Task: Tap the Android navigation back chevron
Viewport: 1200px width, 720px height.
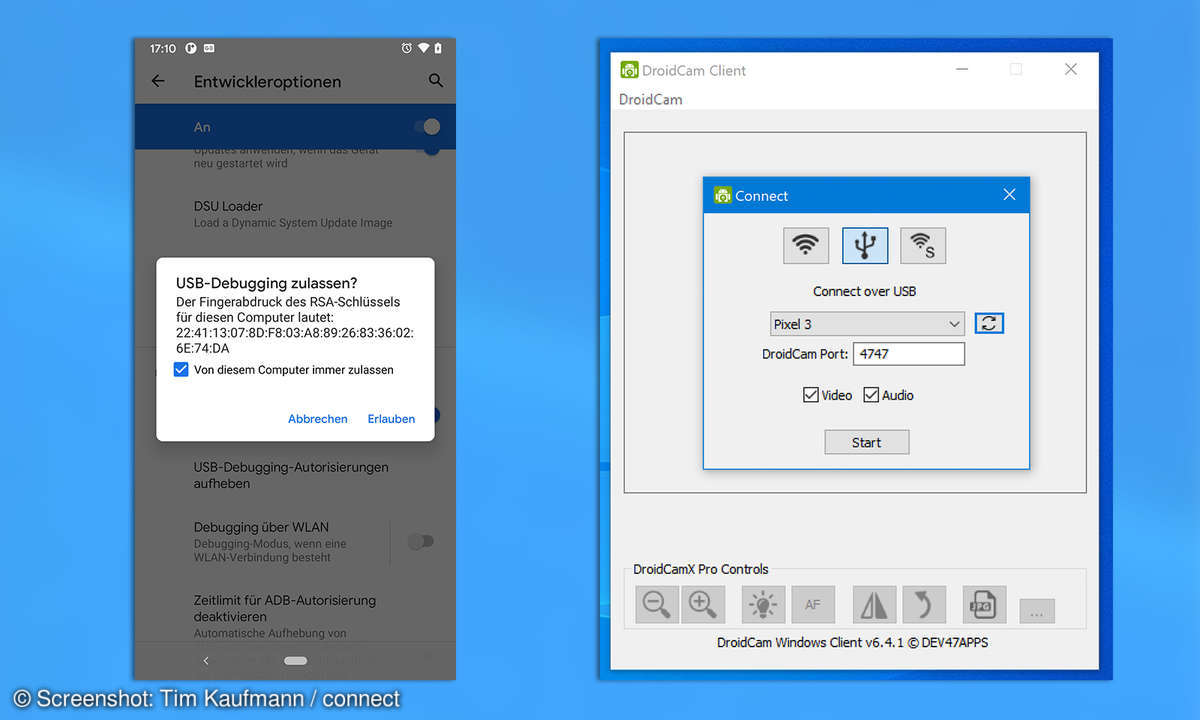Action: pos(206,661)
